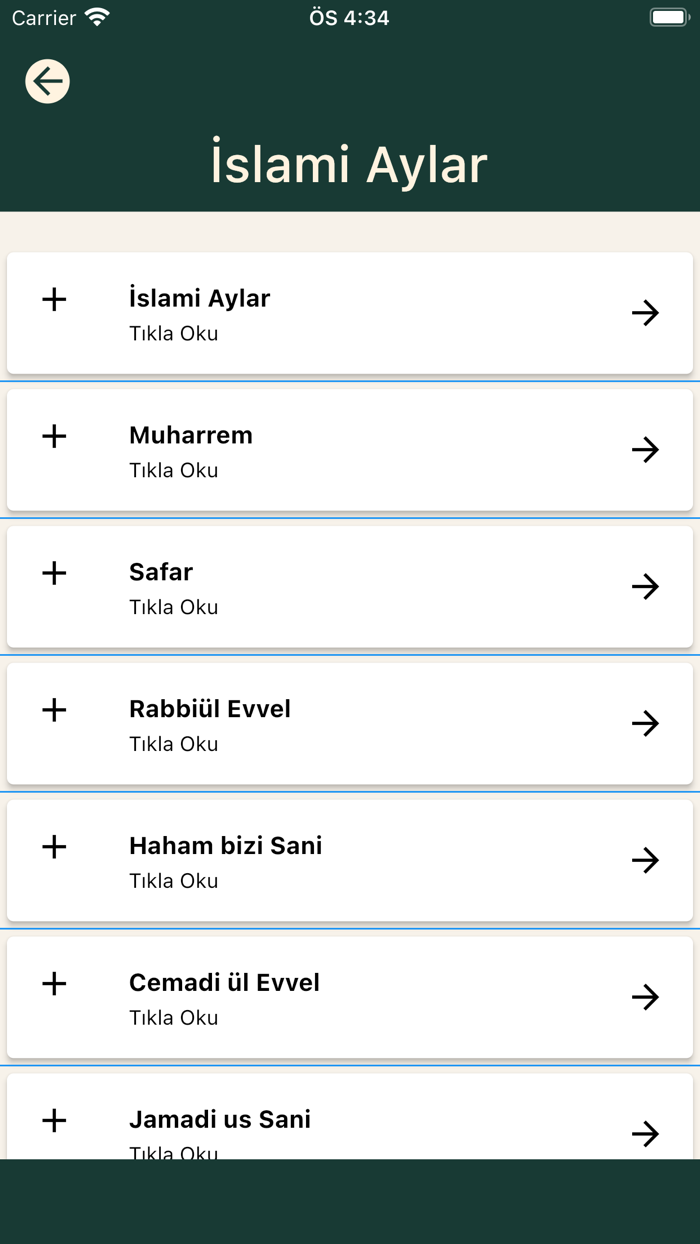Click Tıkla Oku under Muharrem
The height and width of the screenshot is (1244, 700).
(x=173, y=470)
